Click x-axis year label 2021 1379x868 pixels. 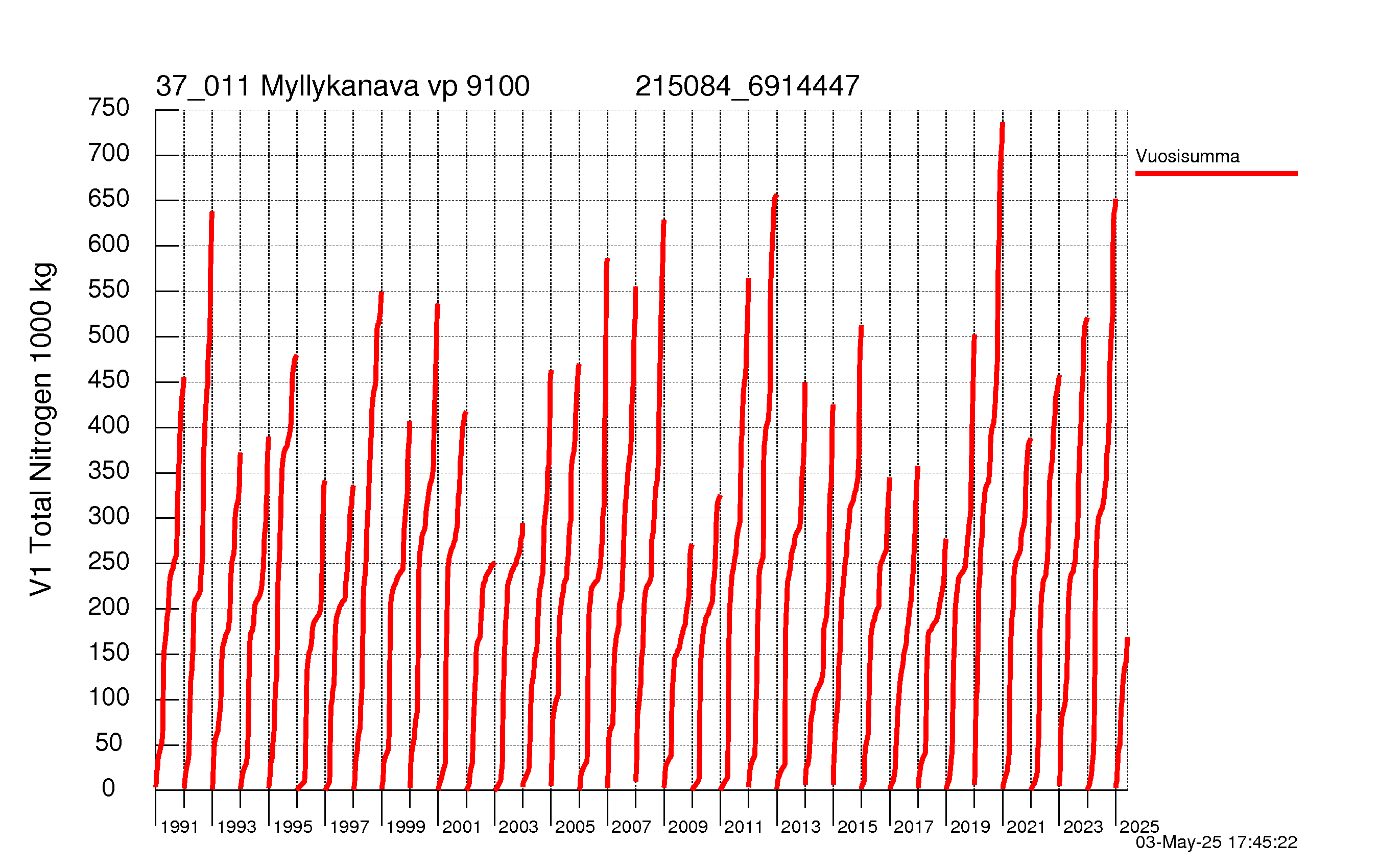(1026, 827)
